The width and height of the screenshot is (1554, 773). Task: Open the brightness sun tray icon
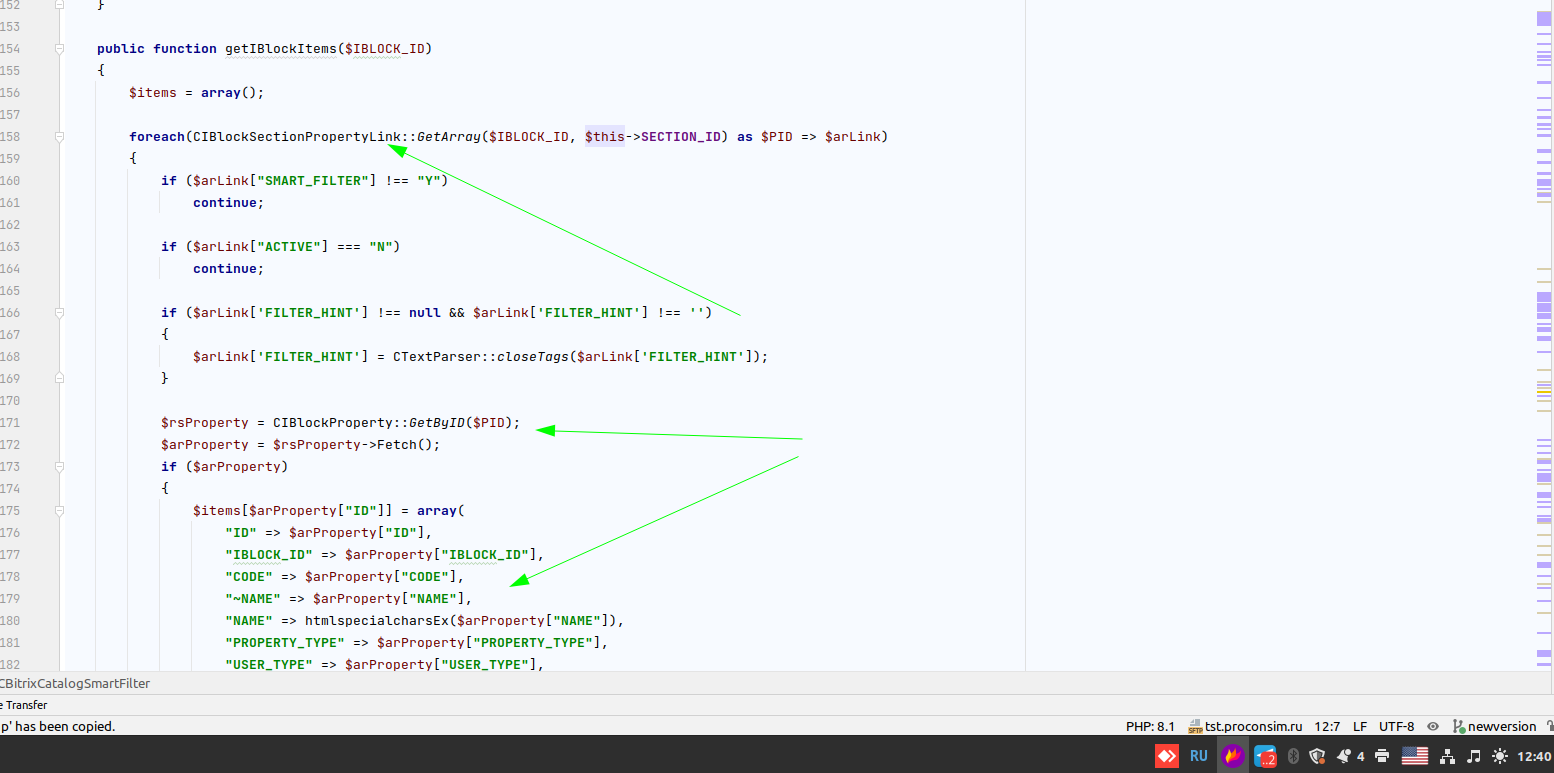(x=1499, y=756)
